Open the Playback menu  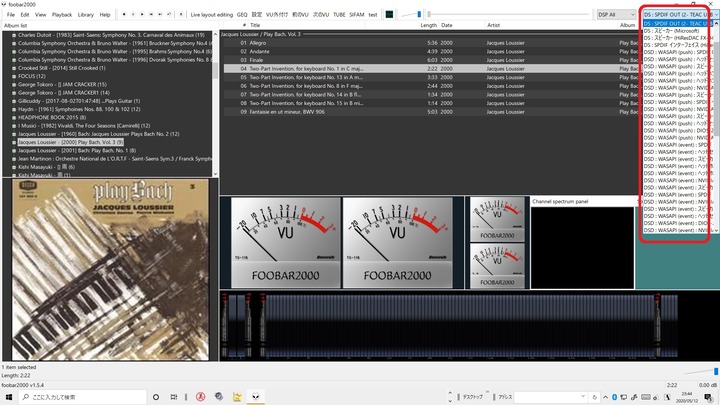62,15
